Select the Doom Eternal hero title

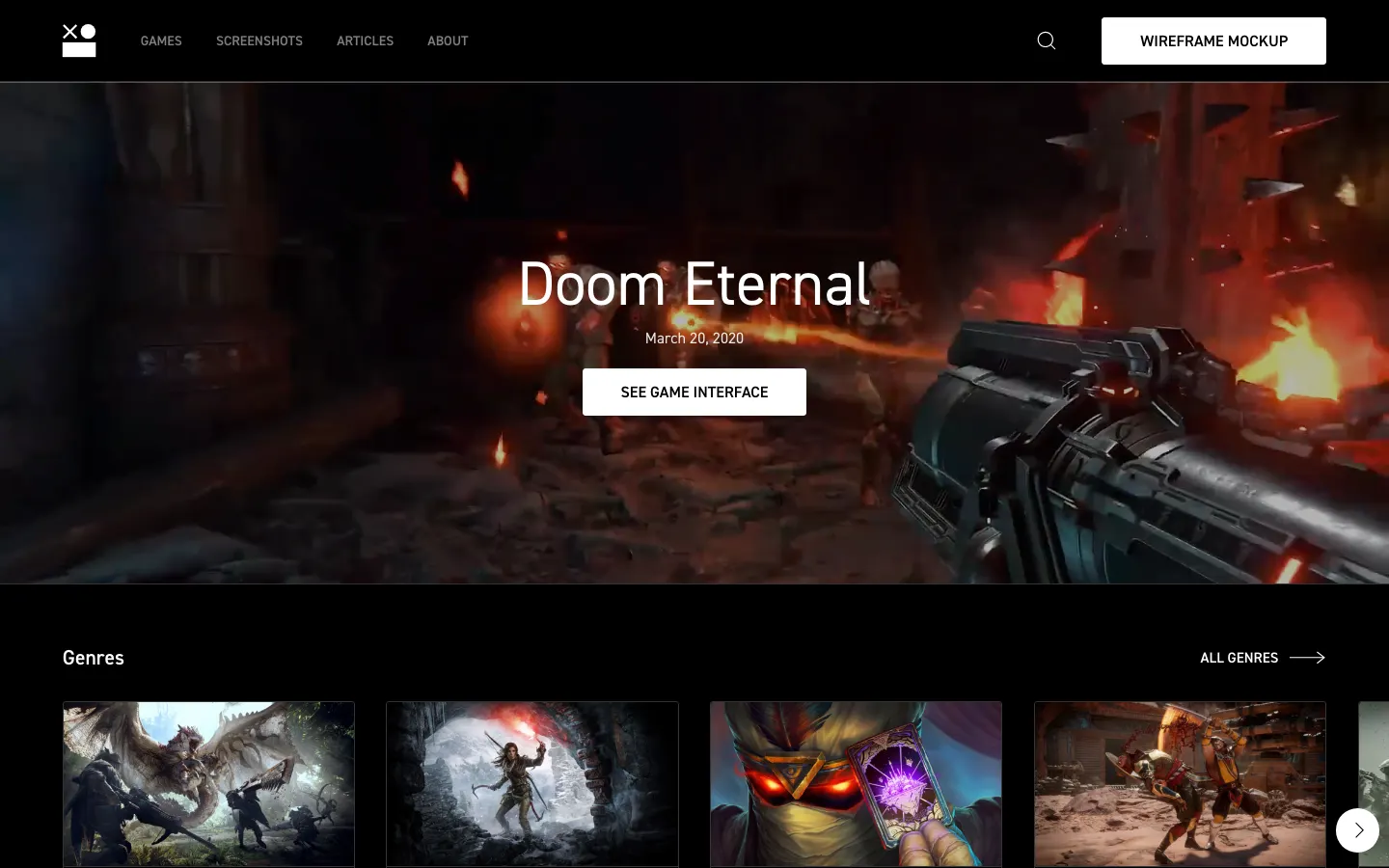(x=694, y=285)
